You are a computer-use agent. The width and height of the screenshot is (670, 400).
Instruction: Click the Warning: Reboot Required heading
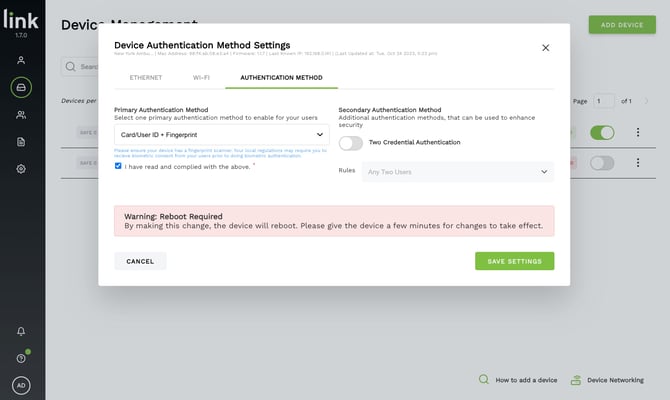(173, 216)
